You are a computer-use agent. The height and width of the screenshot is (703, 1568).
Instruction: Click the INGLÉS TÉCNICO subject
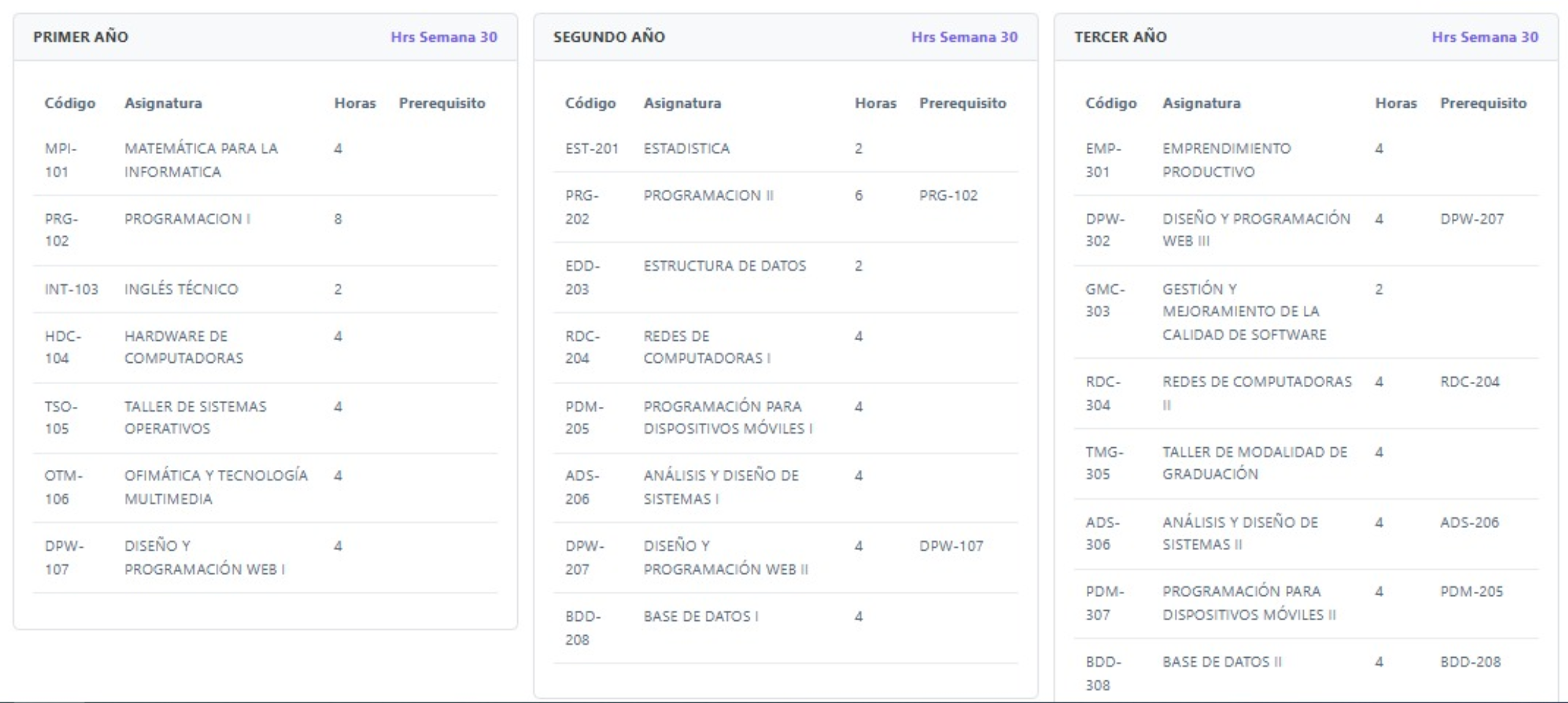point(181,289)
